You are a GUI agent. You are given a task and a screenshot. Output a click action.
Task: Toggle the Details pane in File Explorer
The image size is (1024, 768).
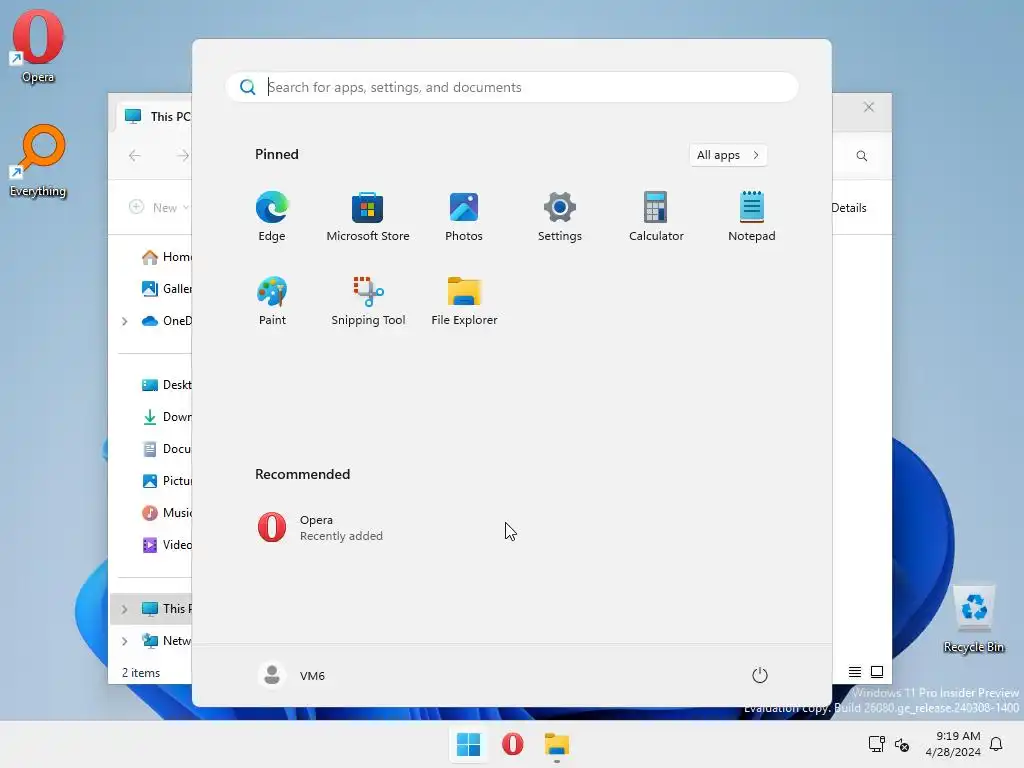(848, 208)
